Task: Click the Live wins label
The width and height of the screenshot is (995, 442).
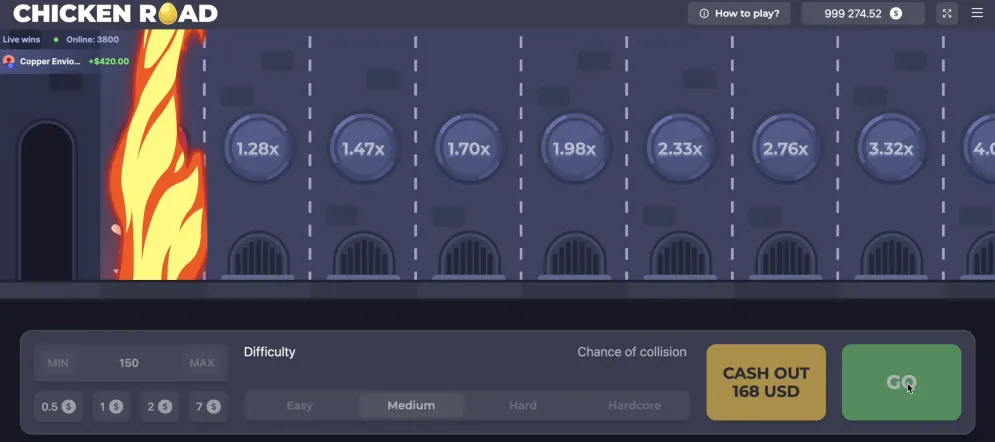Action: [x=21, y=39]
